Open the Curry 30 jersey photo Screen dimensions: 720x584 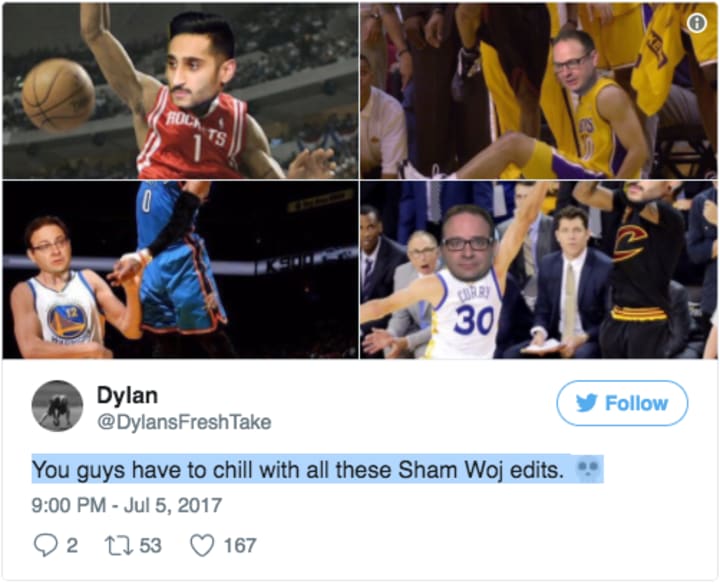pos(538,270)
